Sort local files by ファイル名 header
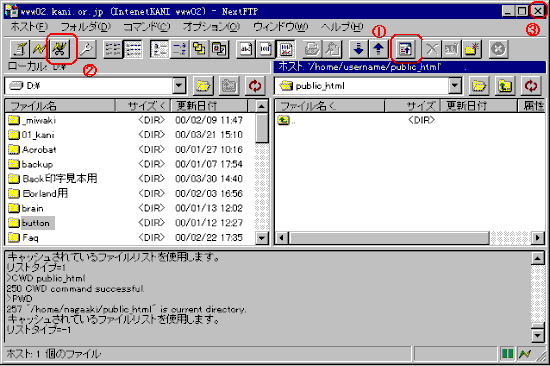 point(60,106)
